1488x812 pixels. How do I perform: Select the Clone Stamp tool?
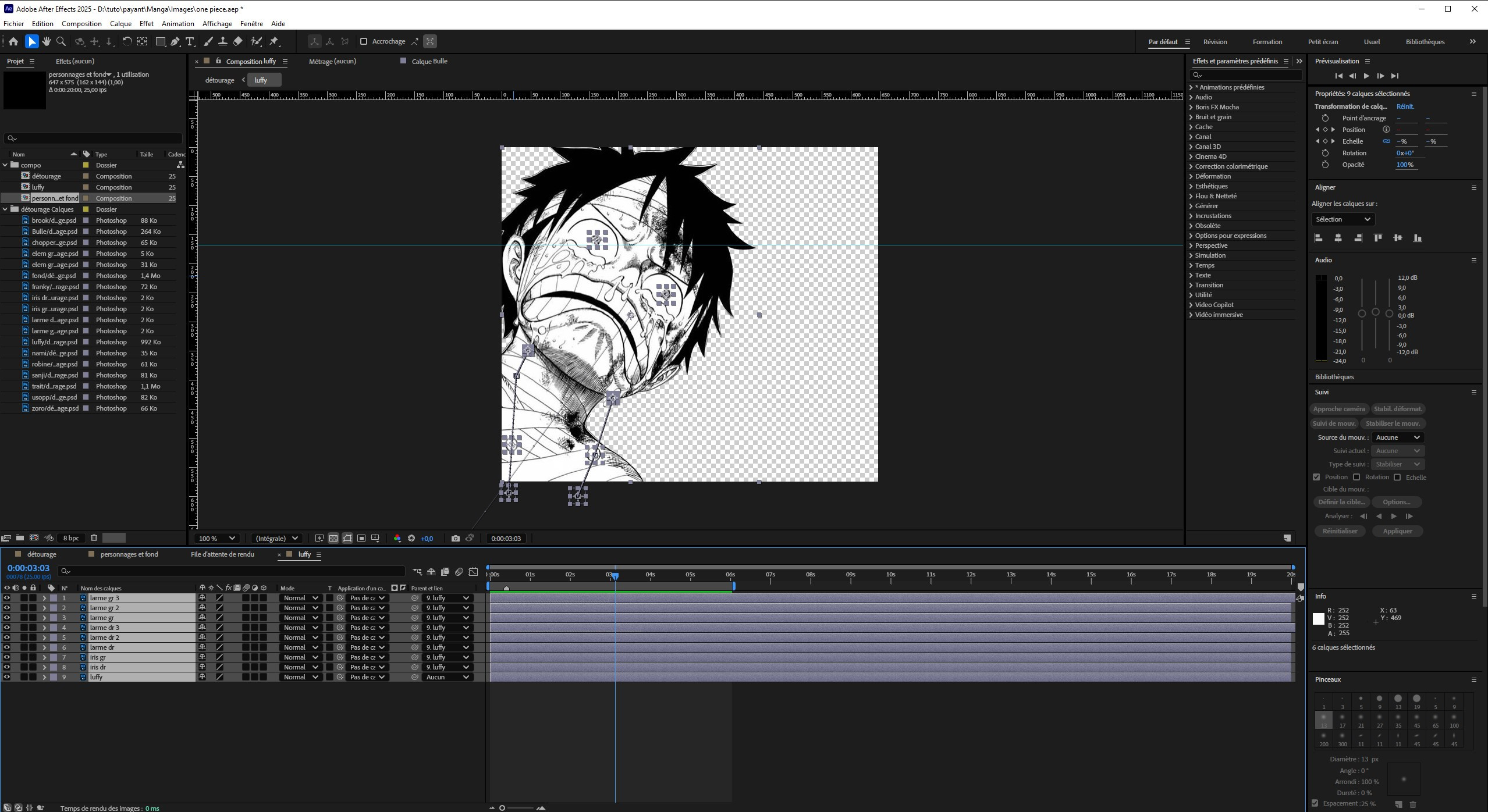[x=222, y=41]
